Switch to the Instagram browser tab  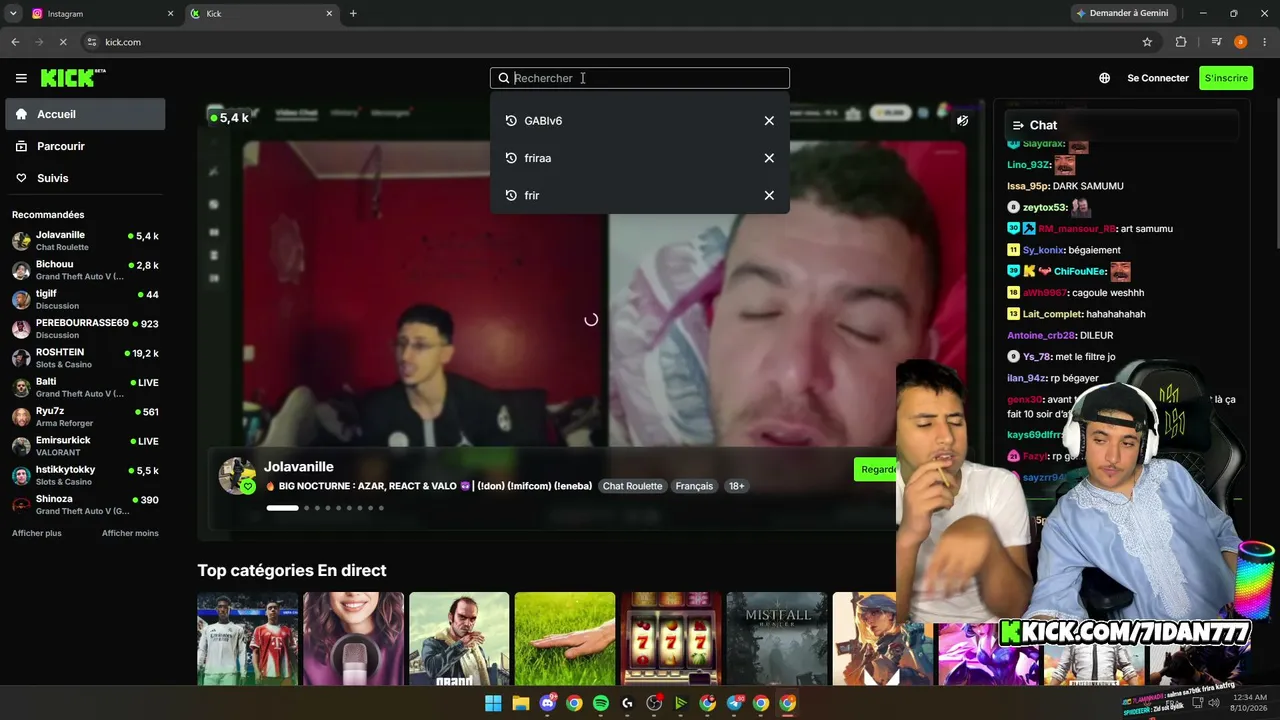[103, 14]
